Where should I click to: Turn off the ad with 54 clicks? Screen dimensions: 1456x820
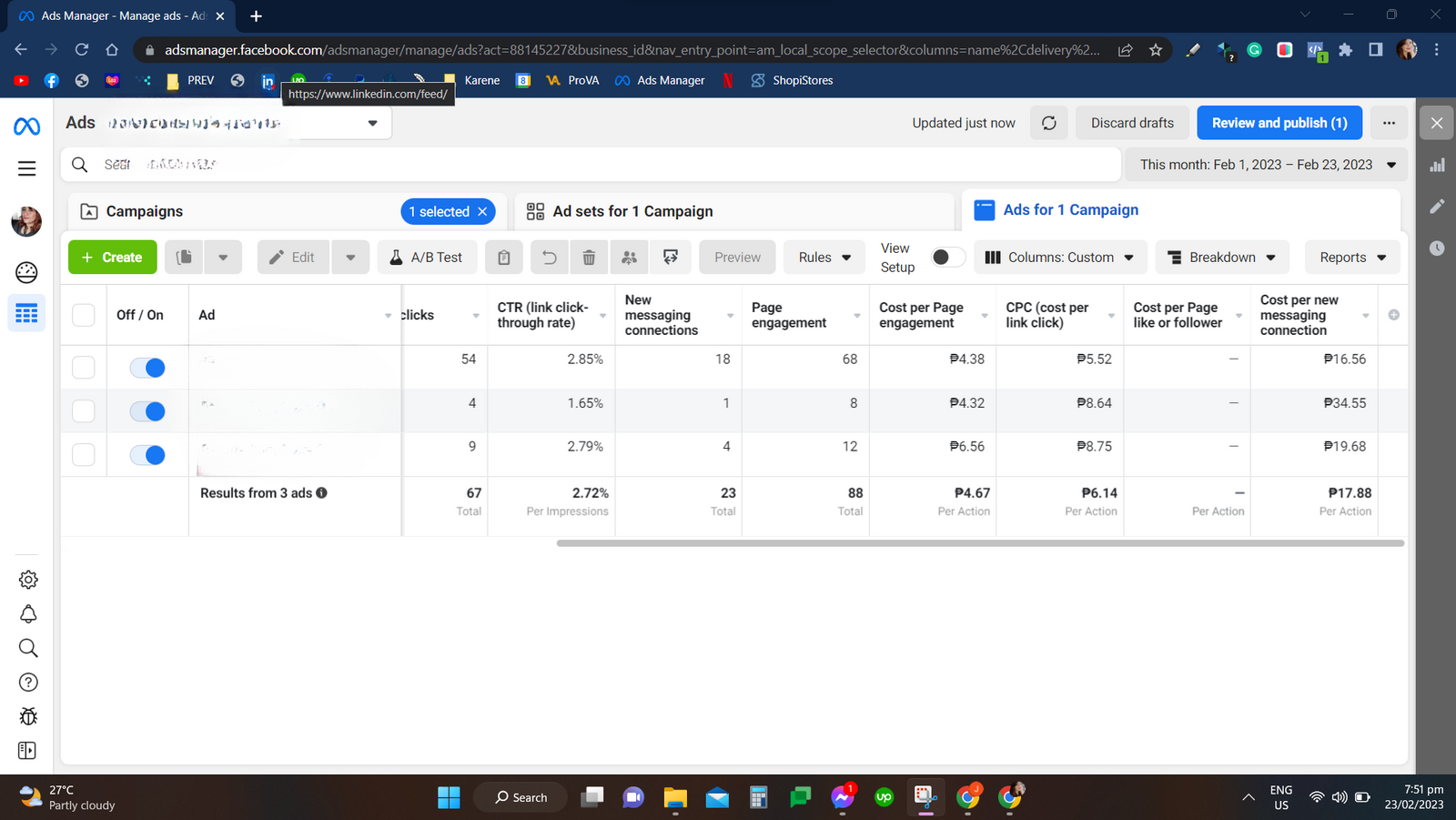(147, 368)
